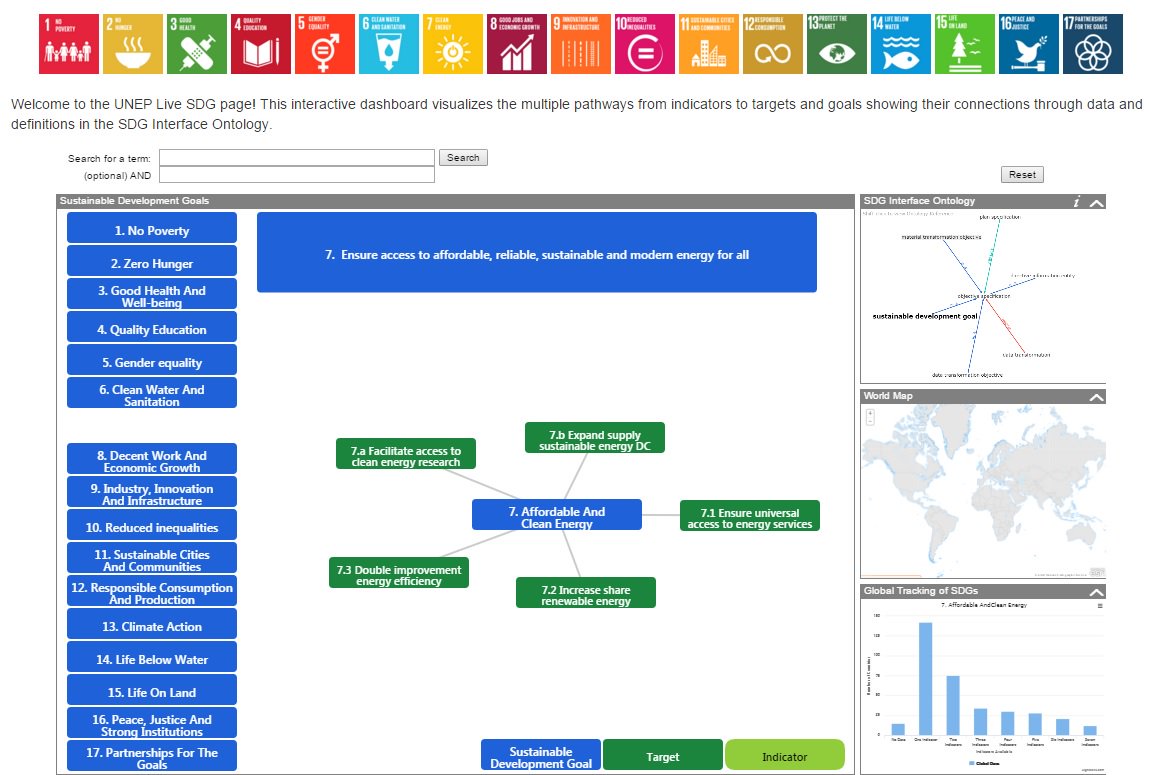
Task: Click the tallest One Indicator bar in chart
Action: 926,678
